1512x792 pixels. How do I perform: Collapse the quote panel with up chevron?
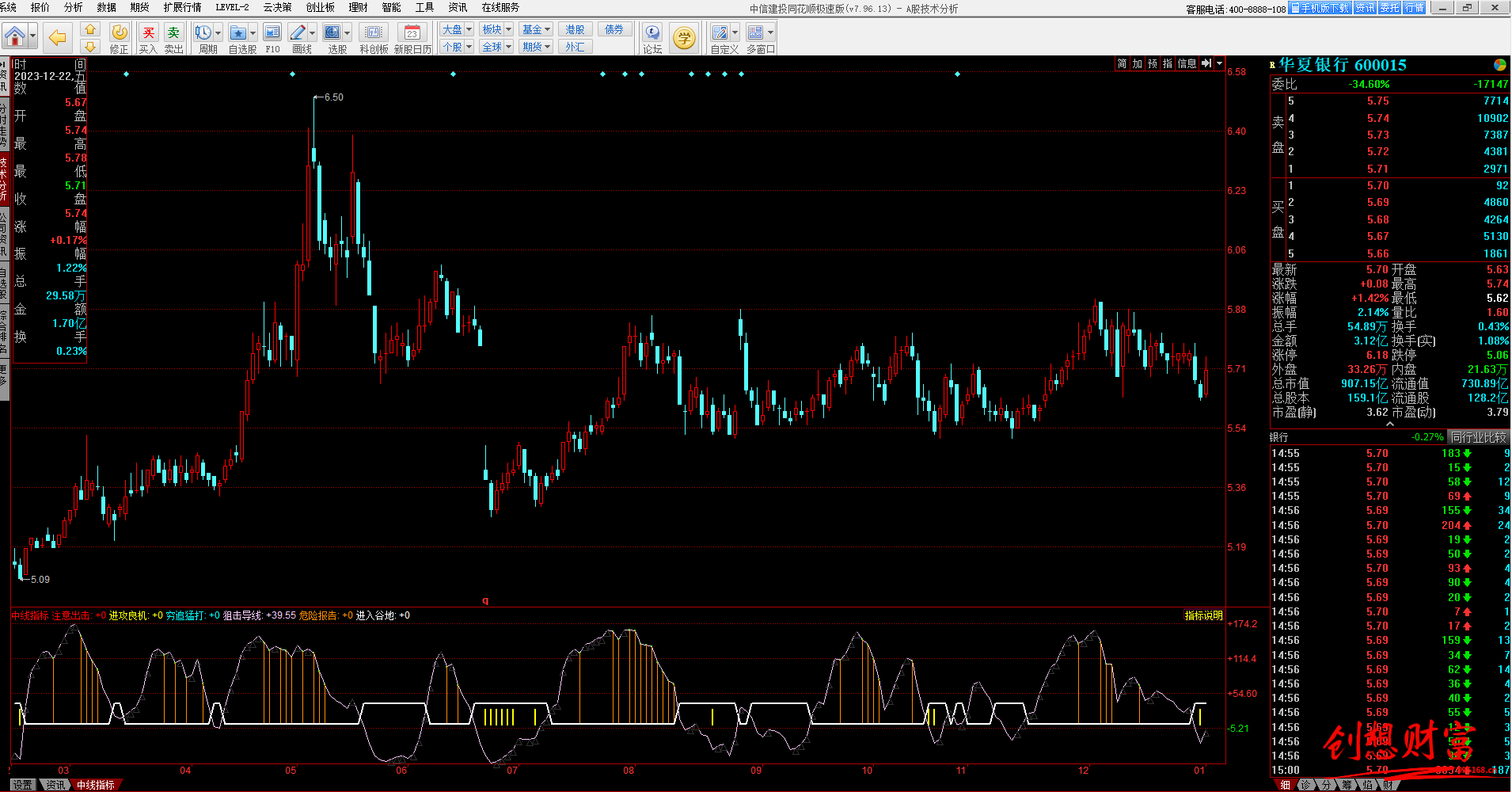(x=1389, y=425)
